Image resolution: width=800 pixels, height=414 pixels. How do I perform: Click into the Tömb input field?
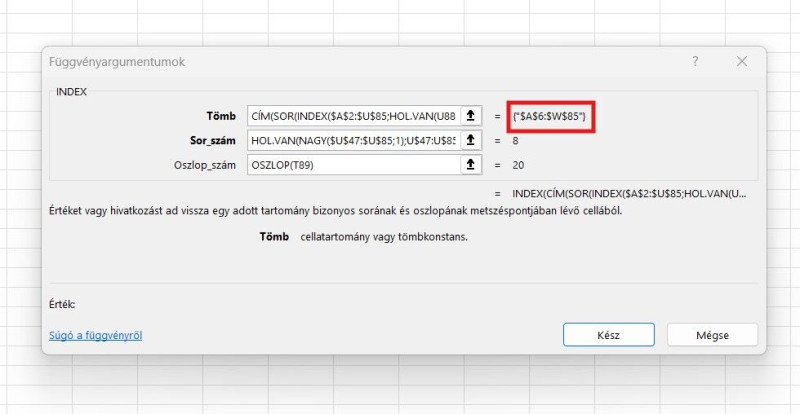(x=354, y=116)
